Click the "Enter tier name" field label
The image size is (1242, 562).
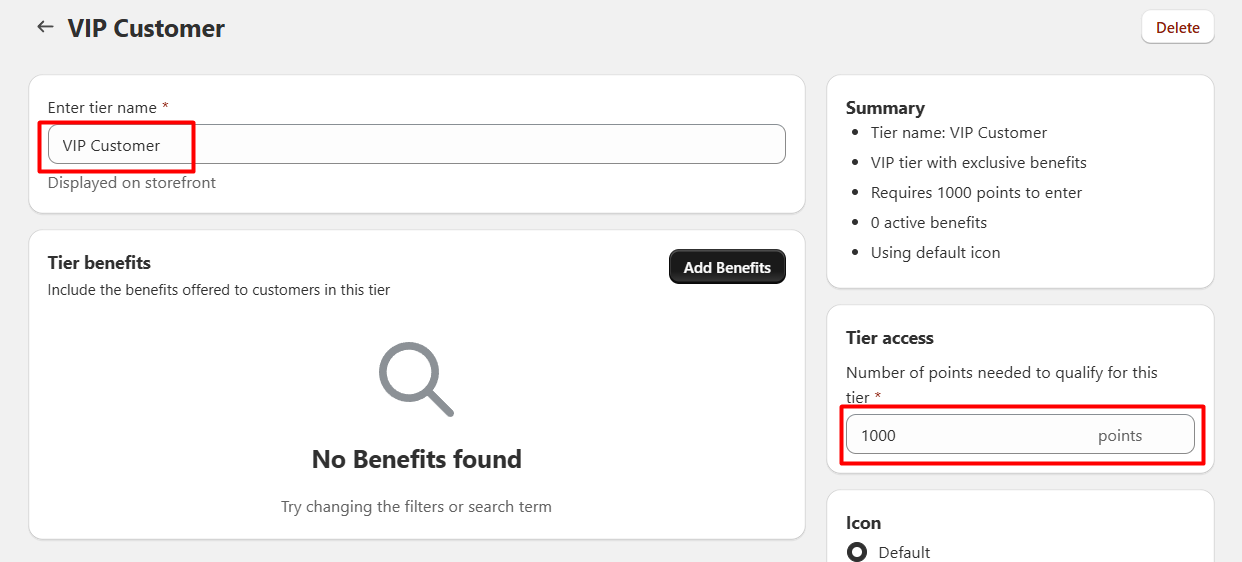click(x=102, y=107)
